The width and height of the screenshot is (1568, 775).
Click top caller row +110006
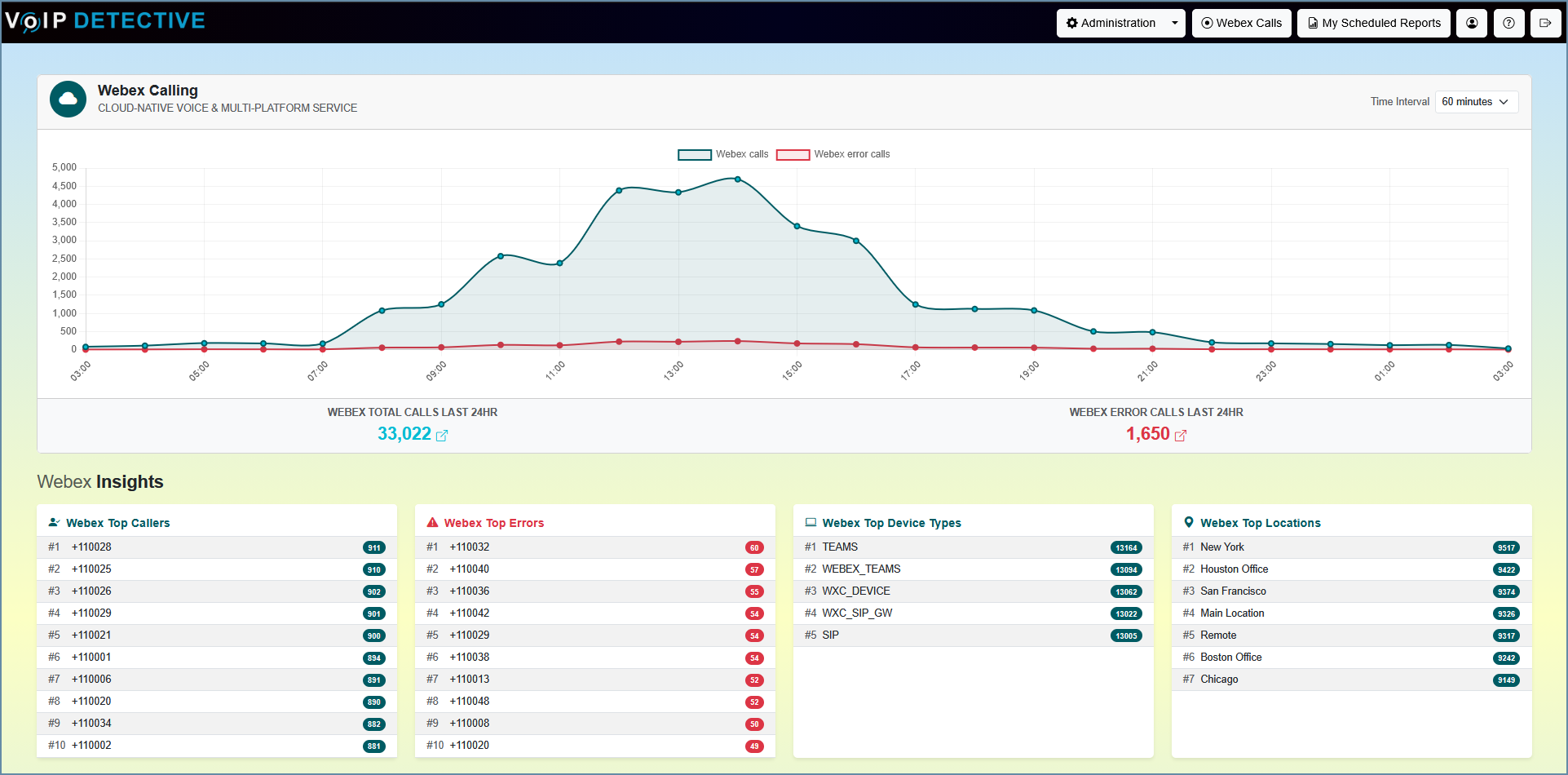[217, 680]
